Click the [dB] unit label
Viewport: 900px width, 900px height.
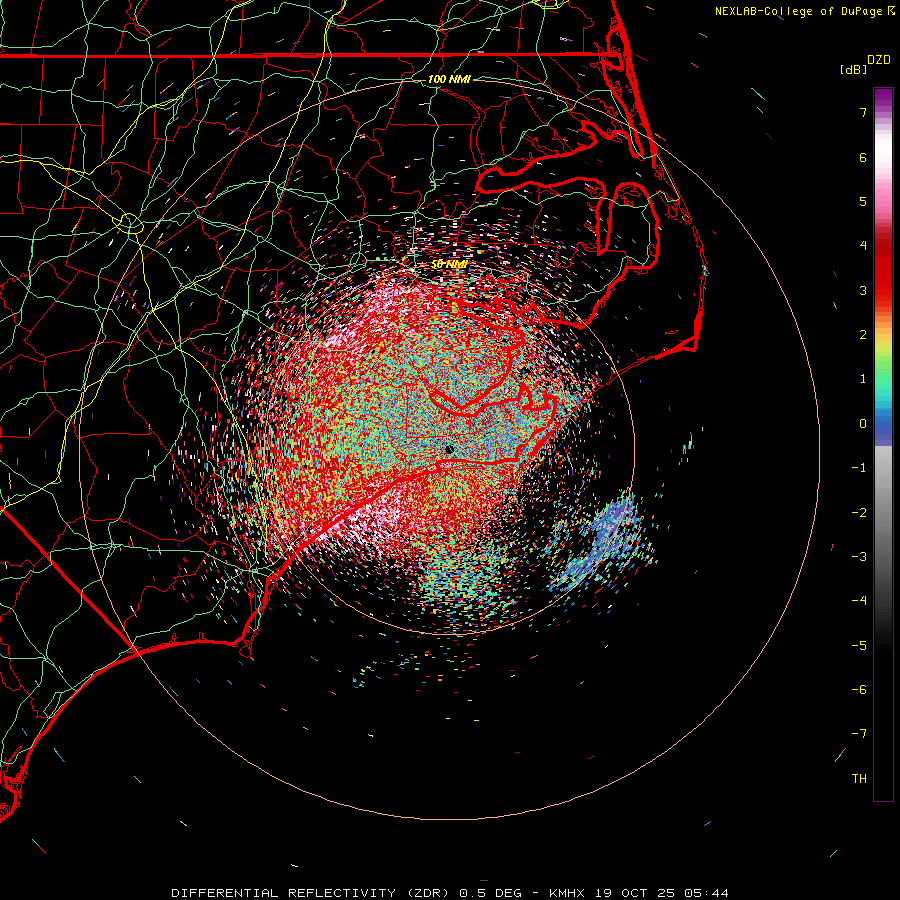click(x=854, y=69)
